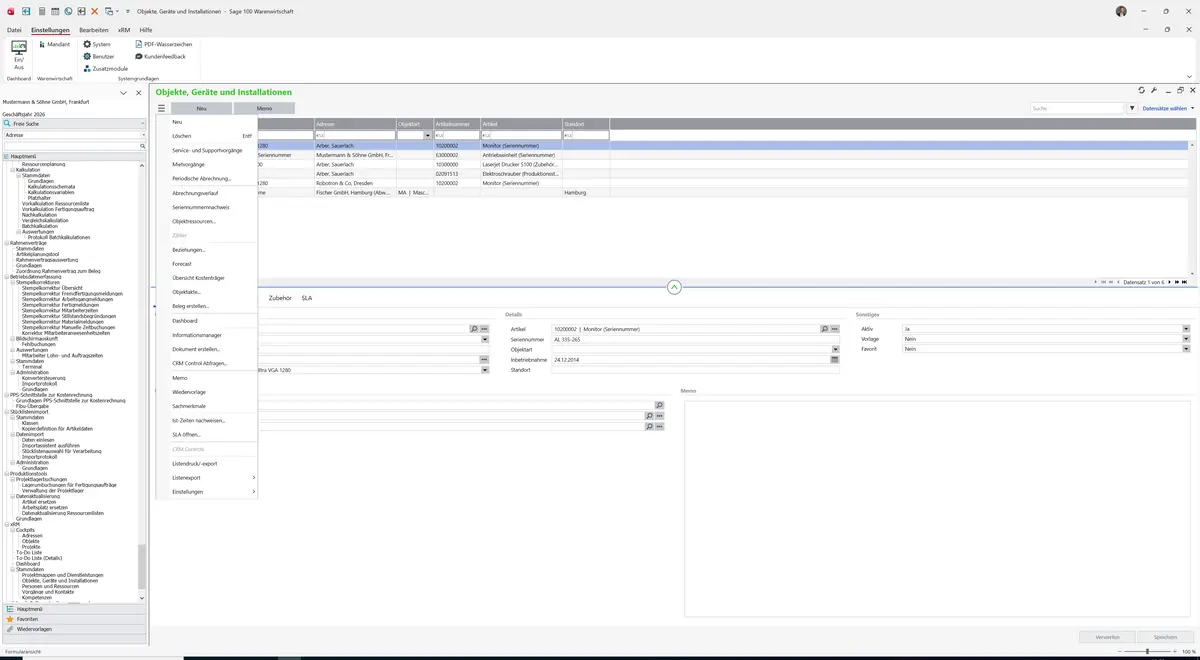
Task: Click the Memo button next to Neu
Action: pyautogui.click(x=264, y=108)
